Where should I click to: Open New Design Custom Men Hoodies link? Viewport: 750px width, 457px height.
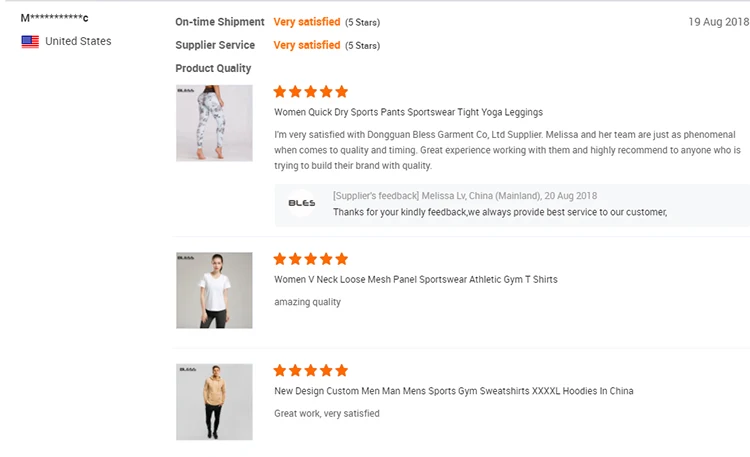[453, 391]
